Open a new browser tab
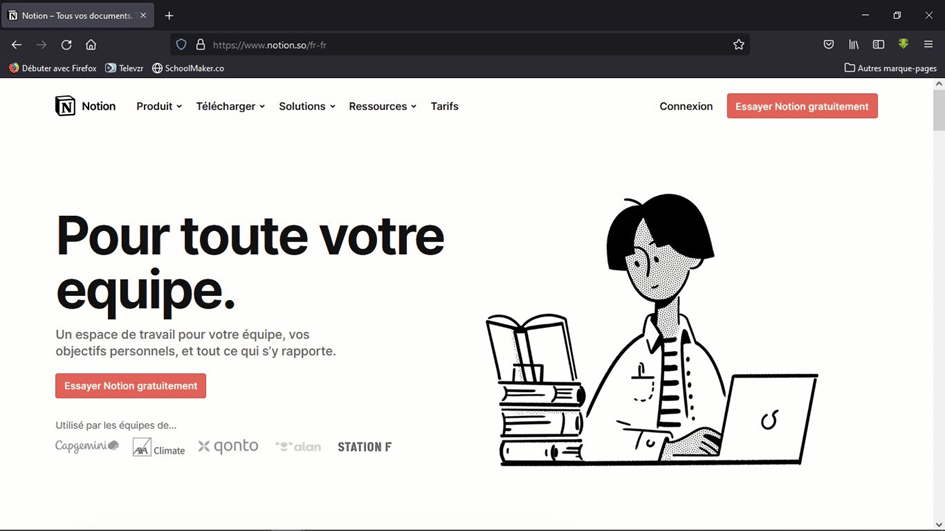Viewport: 945px width, 531px height. [x=169, y=16]
